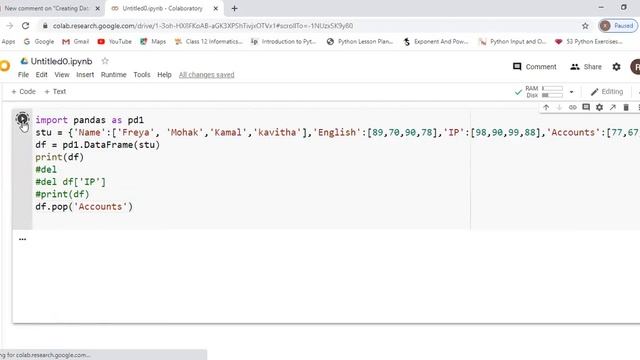This screenshot has width=640, height=360.
Task: Open Gmail bookmark
Action: (76, 42)
